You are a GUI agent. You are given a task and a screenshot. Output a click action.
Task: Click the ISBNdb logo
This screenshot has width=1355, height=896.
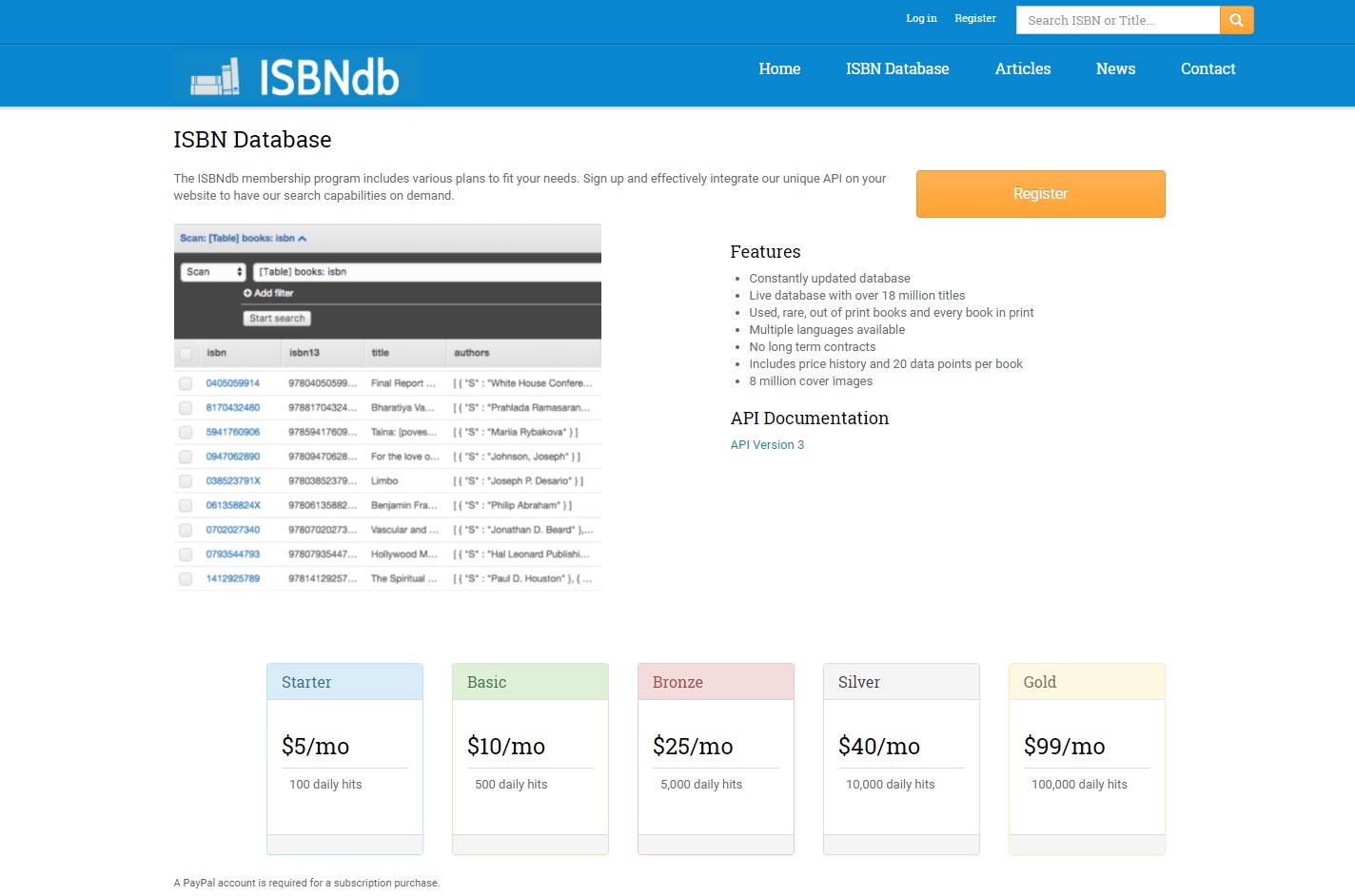pos(296,76)
